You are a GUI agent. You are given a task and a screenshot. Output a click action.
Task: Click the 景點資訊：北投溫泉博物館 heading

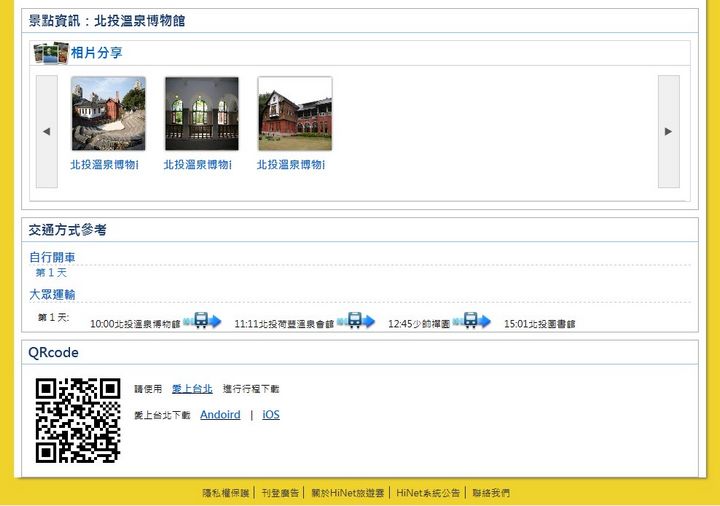(107, 21)
